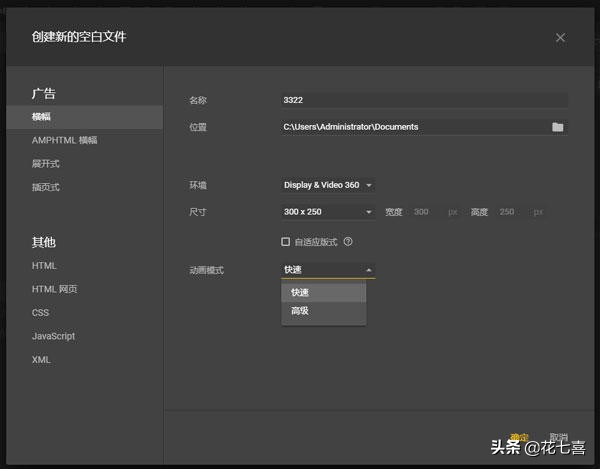Click the 名称 field containing 3322

(424, 100)
